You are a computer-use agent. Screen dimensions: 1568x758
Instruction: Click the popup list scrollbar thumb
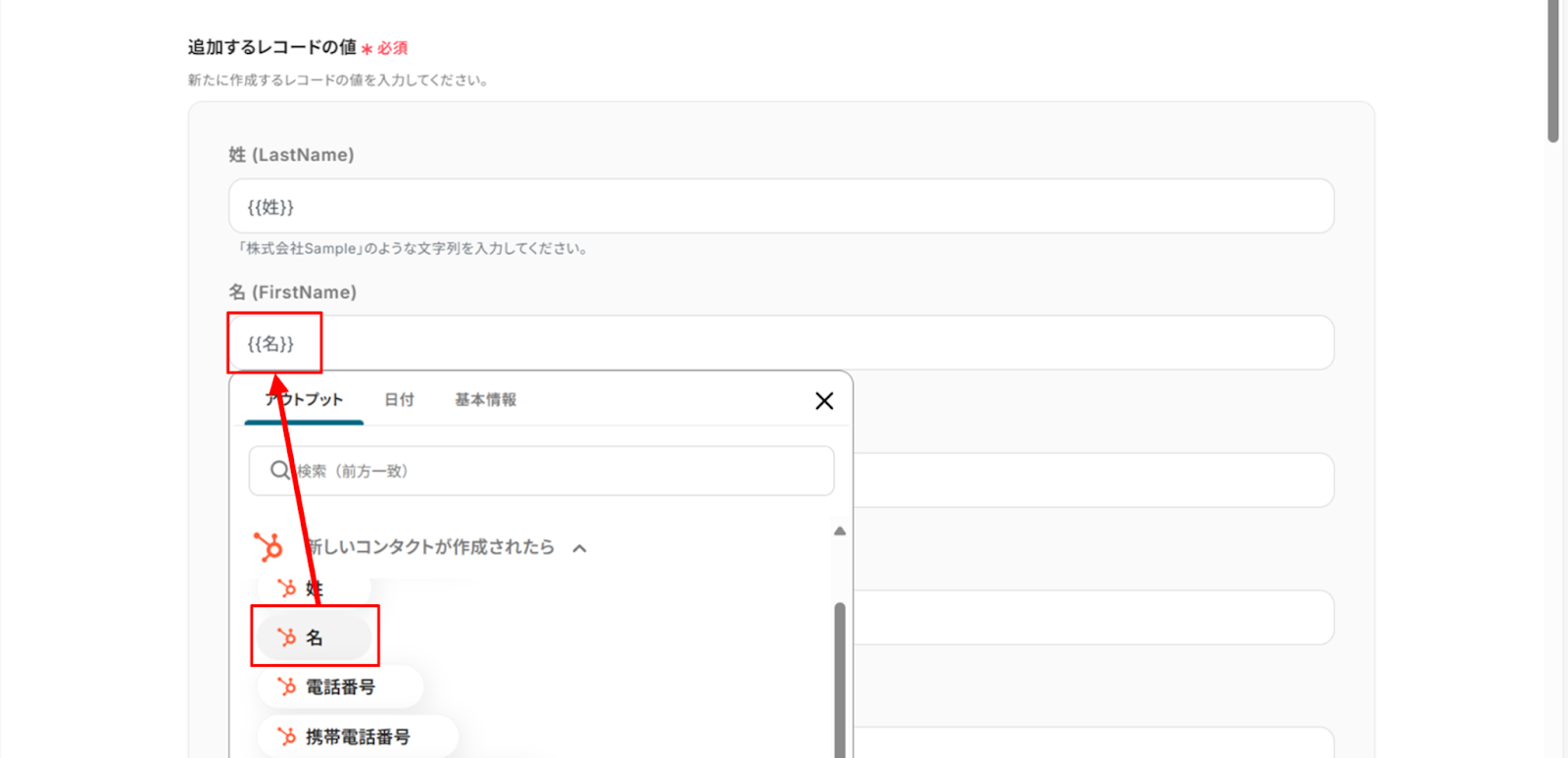tap(840, 680)
